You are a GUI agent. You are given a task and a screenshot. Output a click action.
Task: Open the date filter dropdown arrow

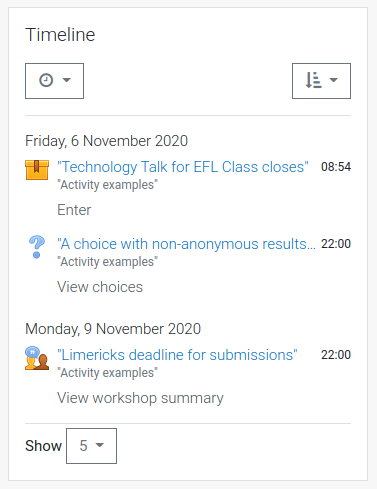[x=67, y=80]
